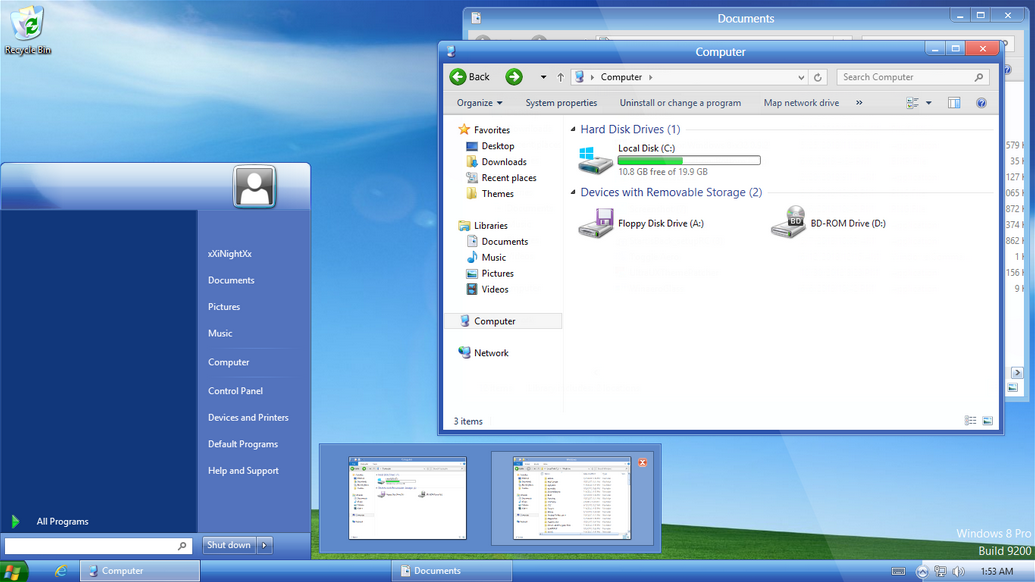Refresh the Computer window

coord(817,77)
